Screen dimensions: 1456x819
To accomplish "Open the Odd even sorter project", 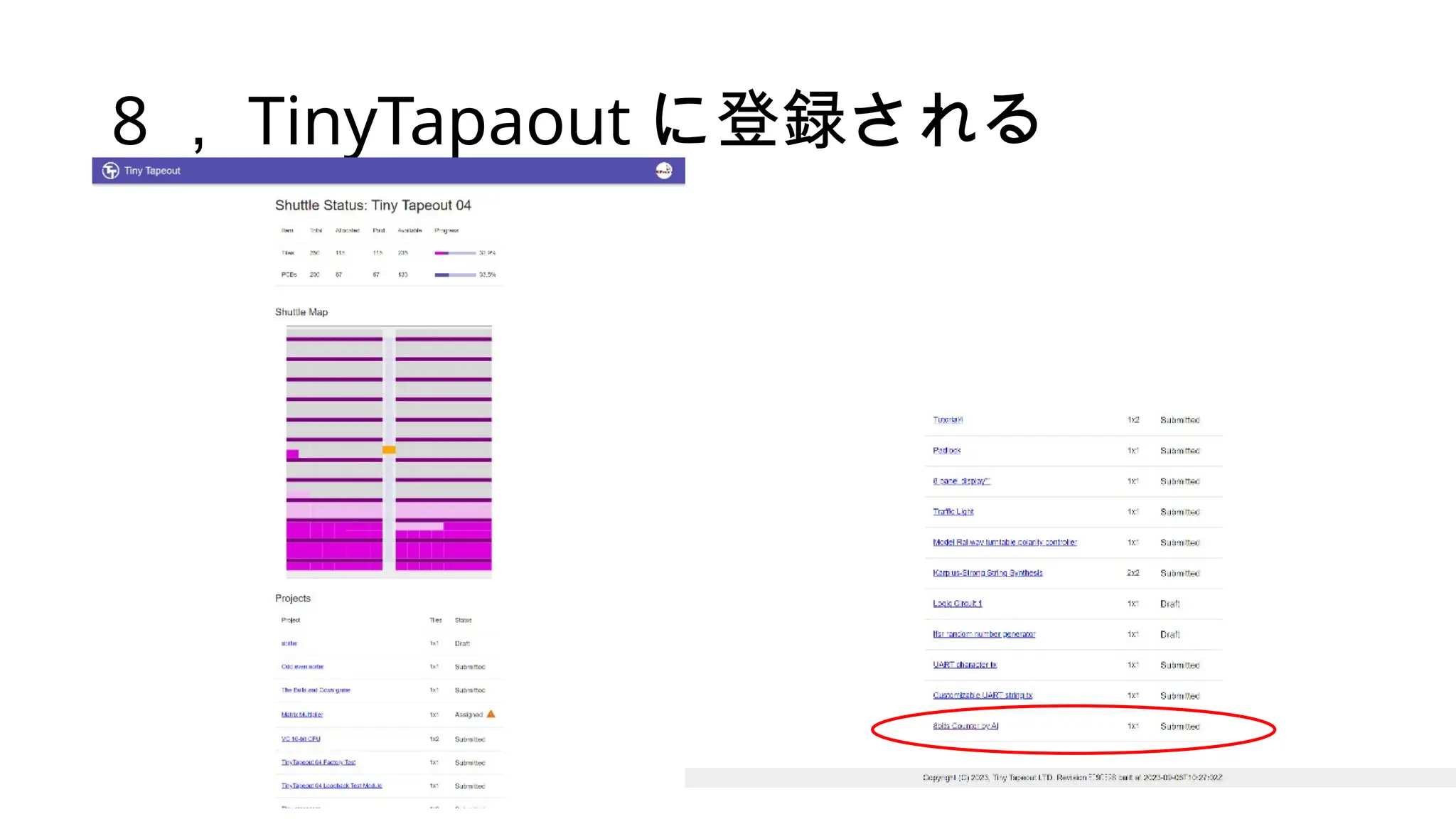I will pyautogui.click(x=302, y=667).
